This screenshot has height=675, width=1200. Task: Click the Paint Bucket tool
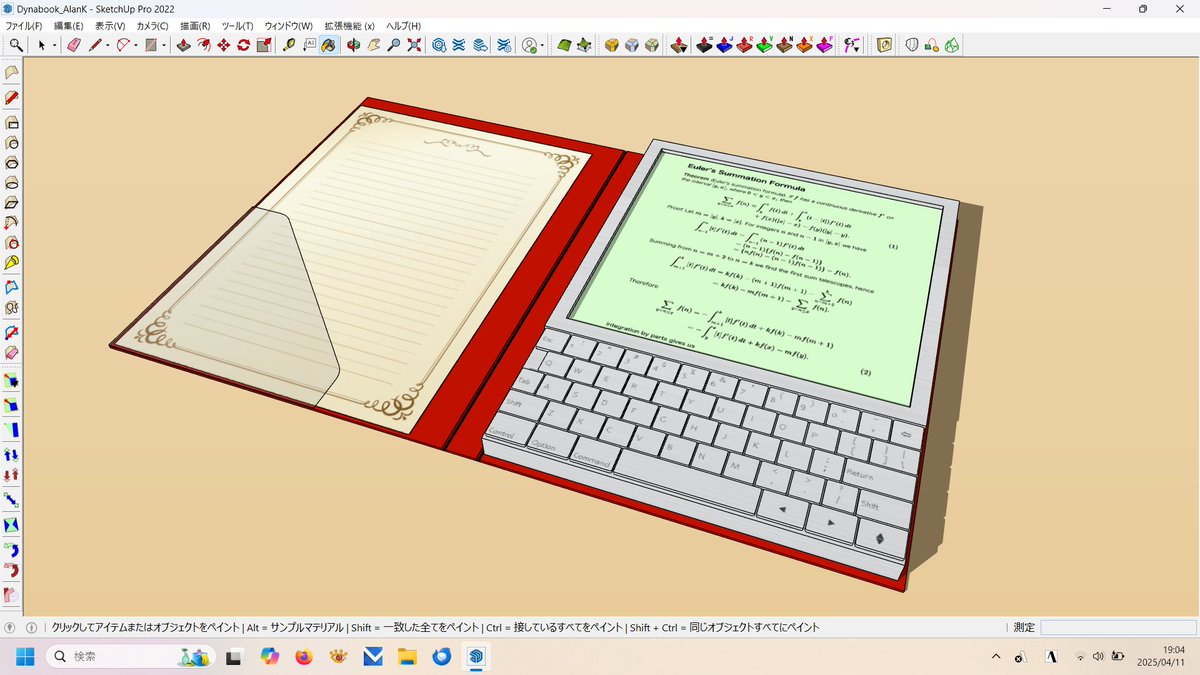click(x=328, y=45)
